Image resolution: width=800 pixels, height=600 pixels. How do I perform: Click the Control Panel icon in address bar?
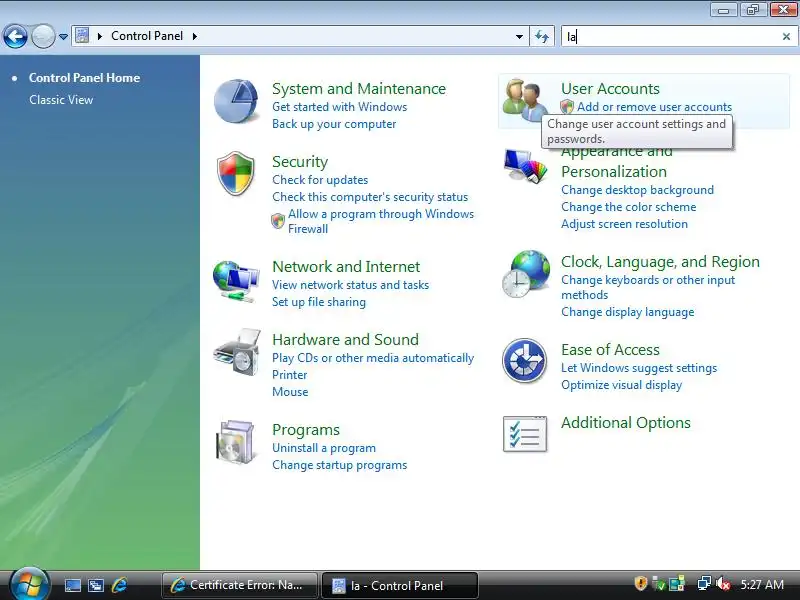[82, 36]
